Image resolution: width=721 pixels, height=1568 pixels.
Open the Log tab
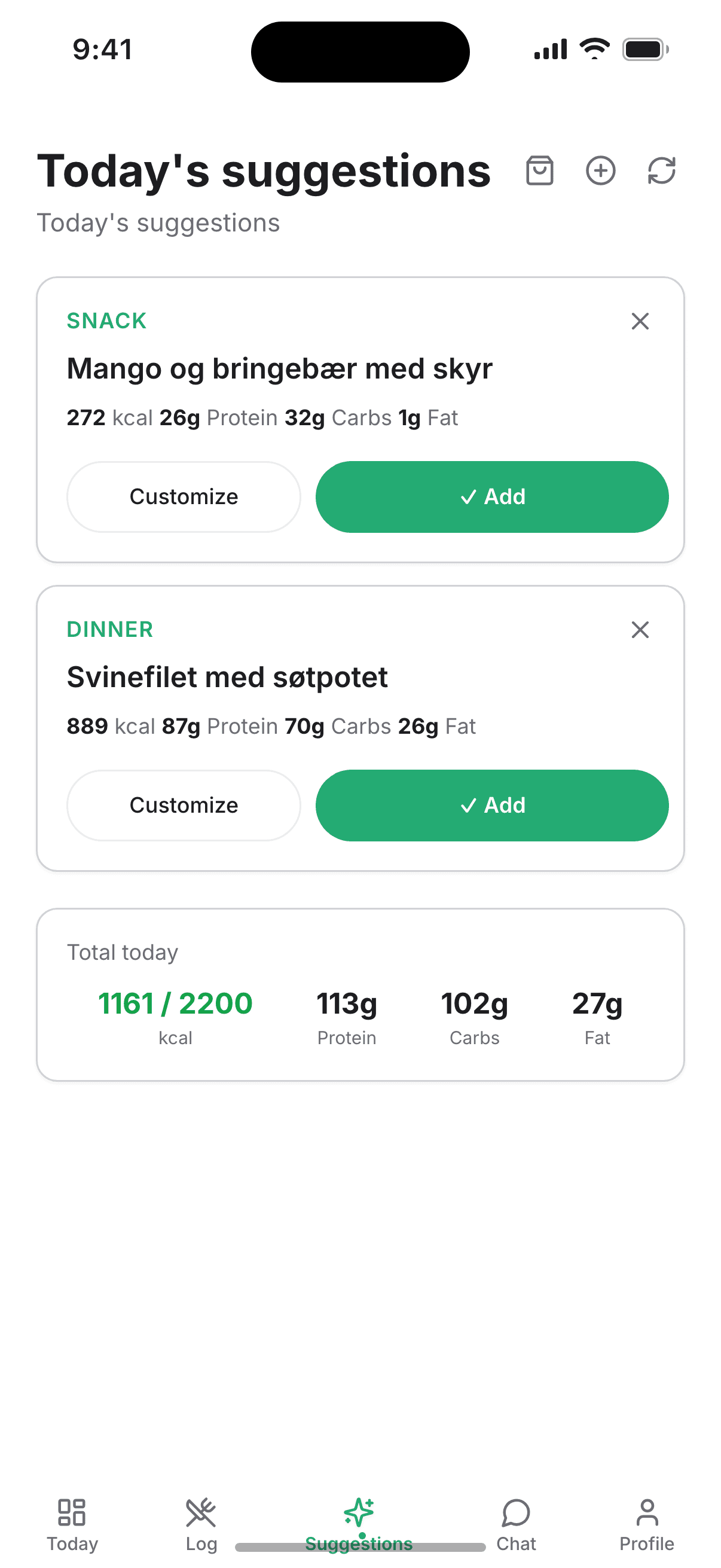pos(201,1526)
